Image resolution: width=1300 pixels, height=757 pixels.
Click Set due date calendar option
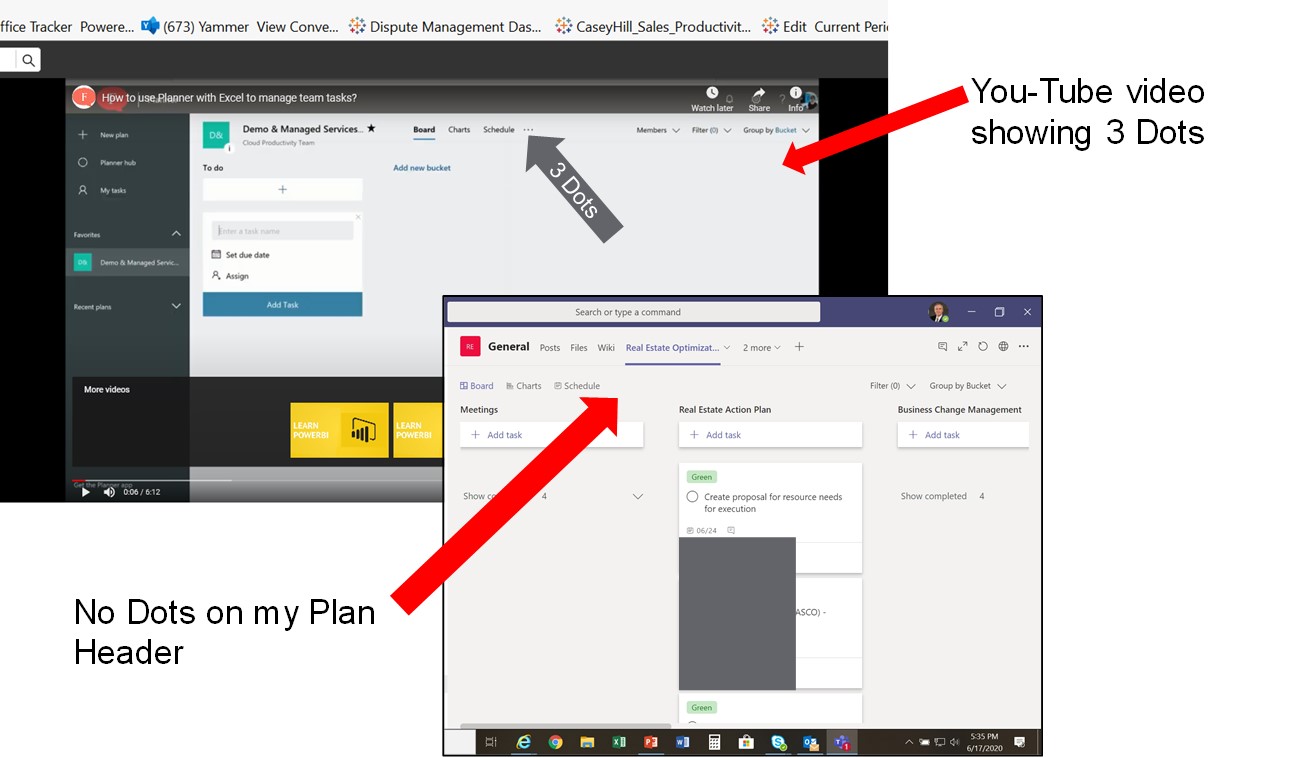240,255
